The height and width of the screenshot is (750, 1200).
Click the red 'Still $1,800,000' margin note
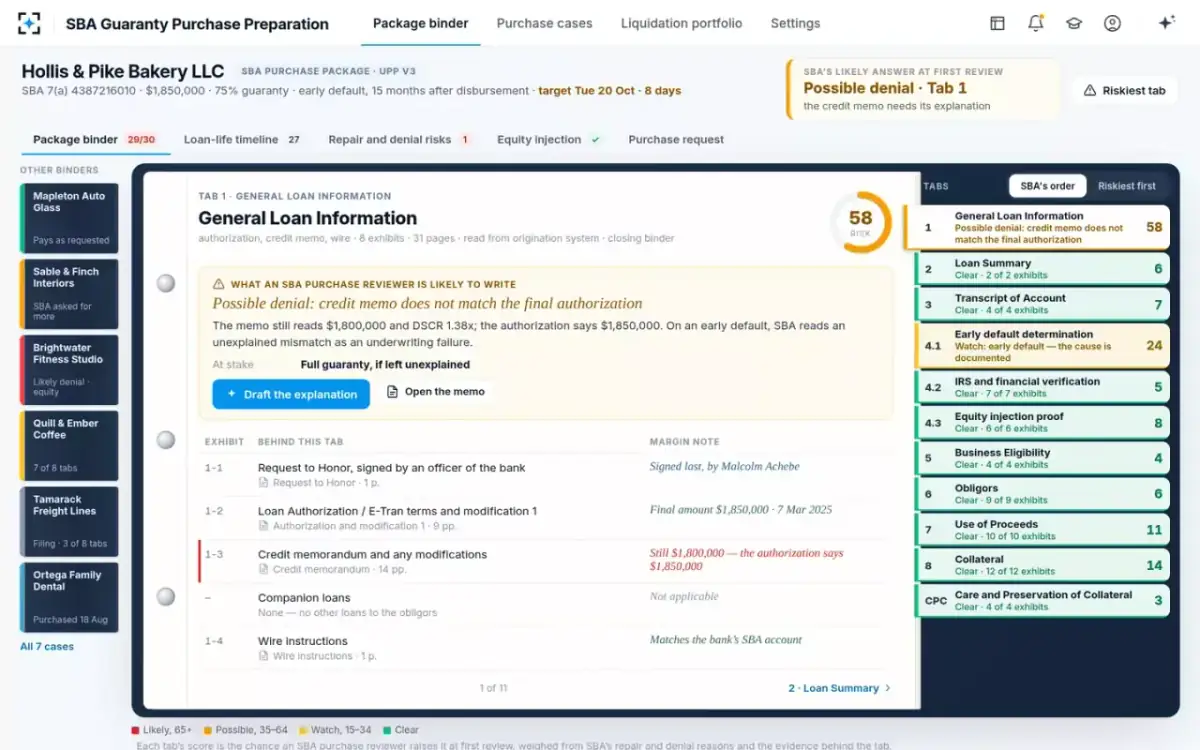click(746, 560)
